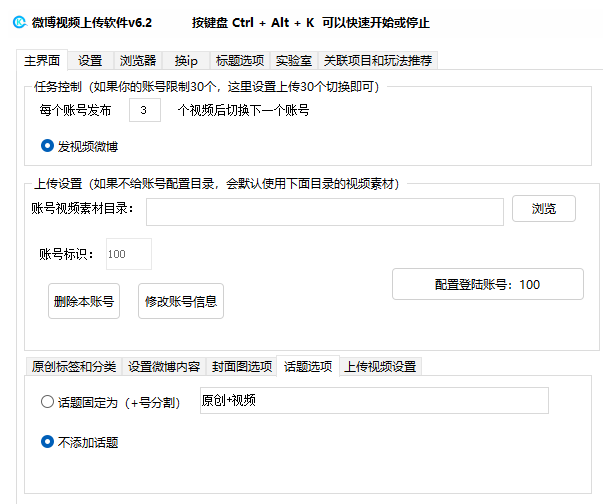Open the 关联项目和玩法推荐 tab
Screen dimensions: 603x504
click(378, 60)
